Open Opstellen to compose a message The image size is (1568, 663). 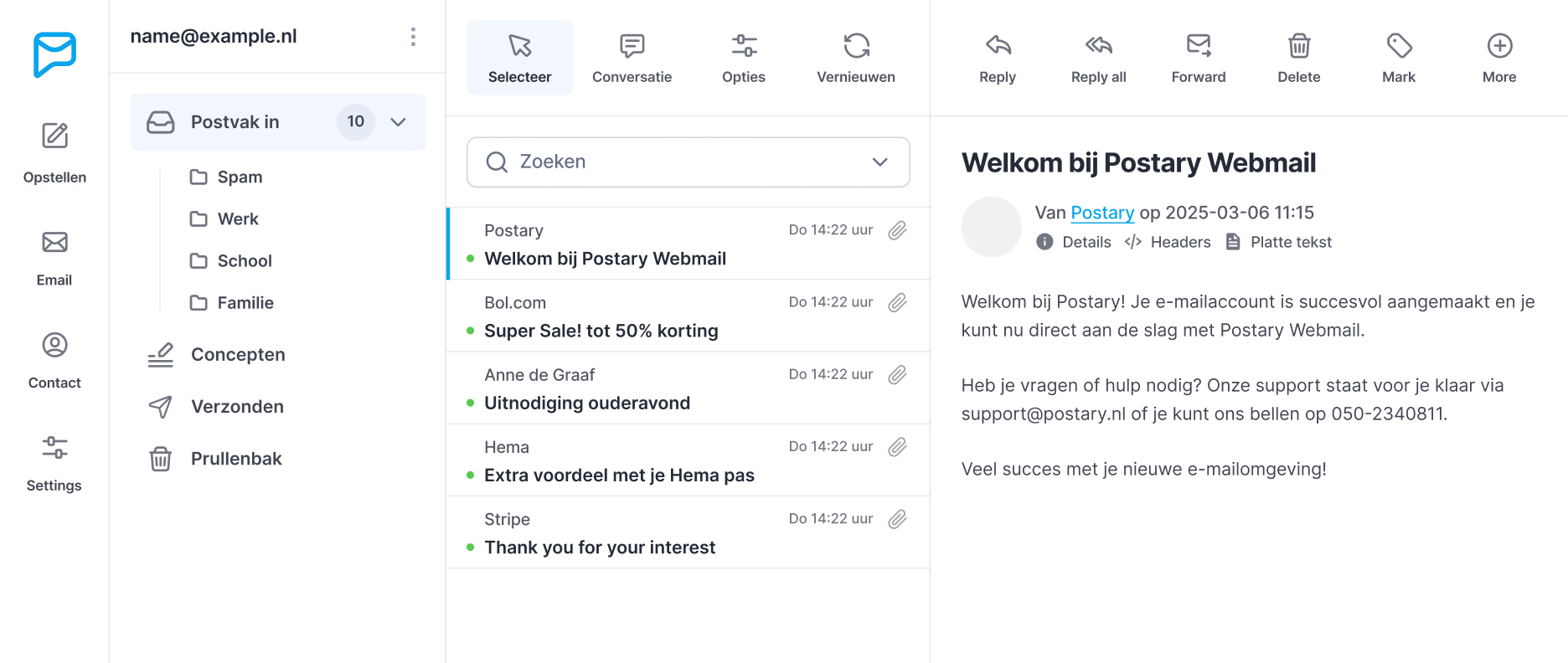point(55,136)
